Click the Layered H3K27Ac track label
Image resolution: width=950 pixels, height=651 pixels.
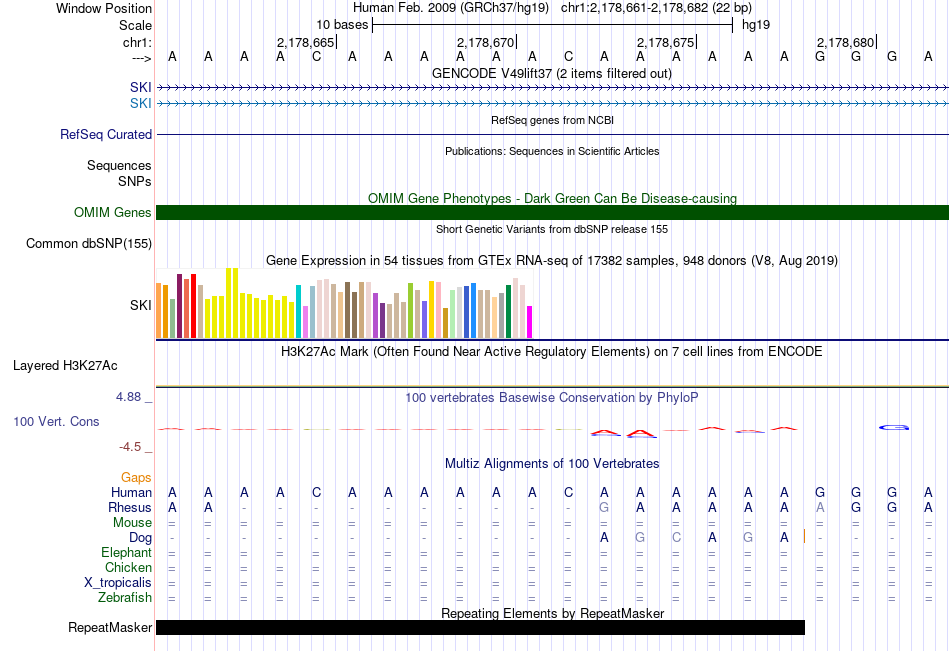pyautogui.click(x=65, y=366)
